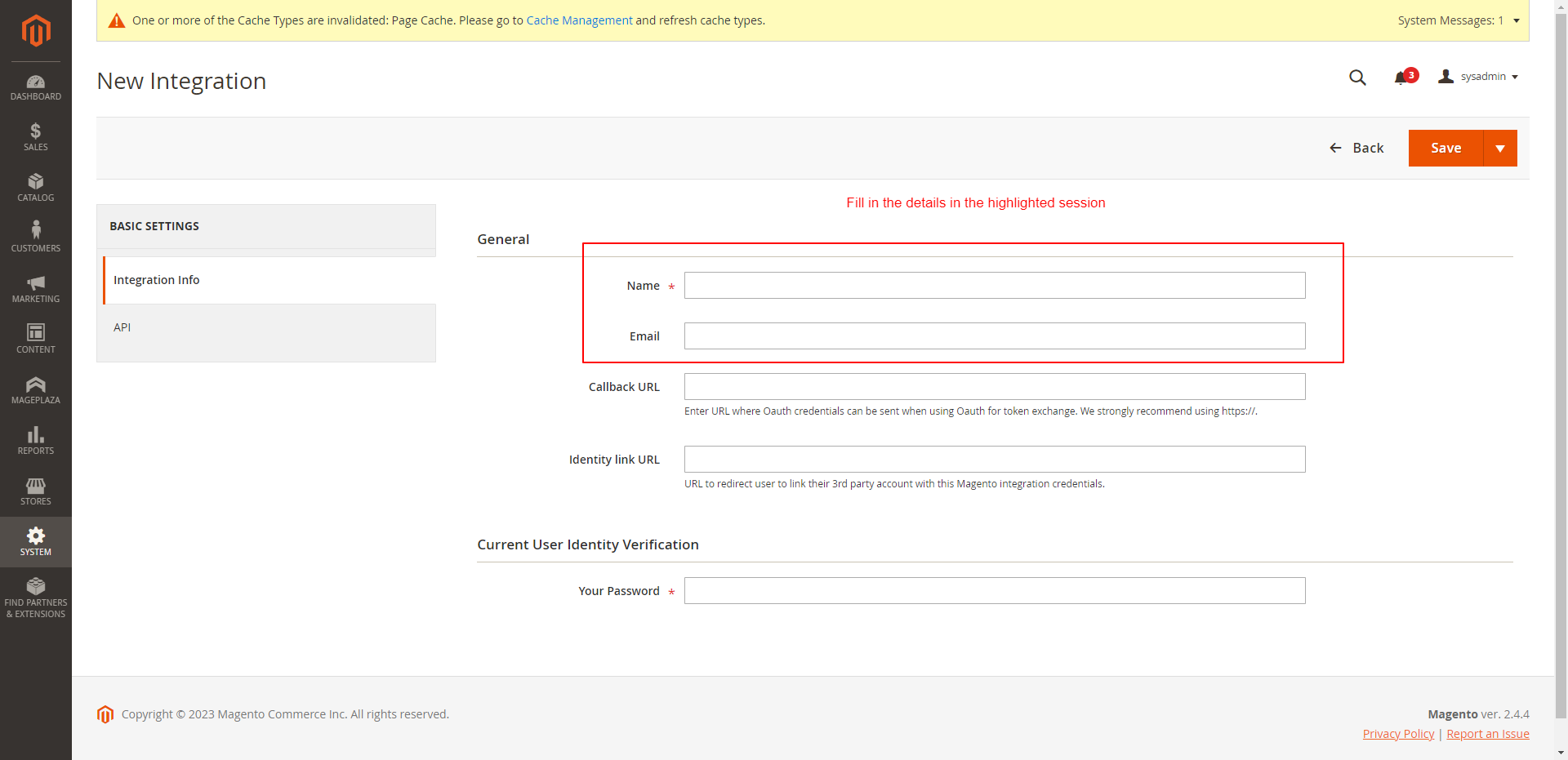Open the Marketing menu
This screenshot has width=1568, height=760.
(x=36, y=289)
